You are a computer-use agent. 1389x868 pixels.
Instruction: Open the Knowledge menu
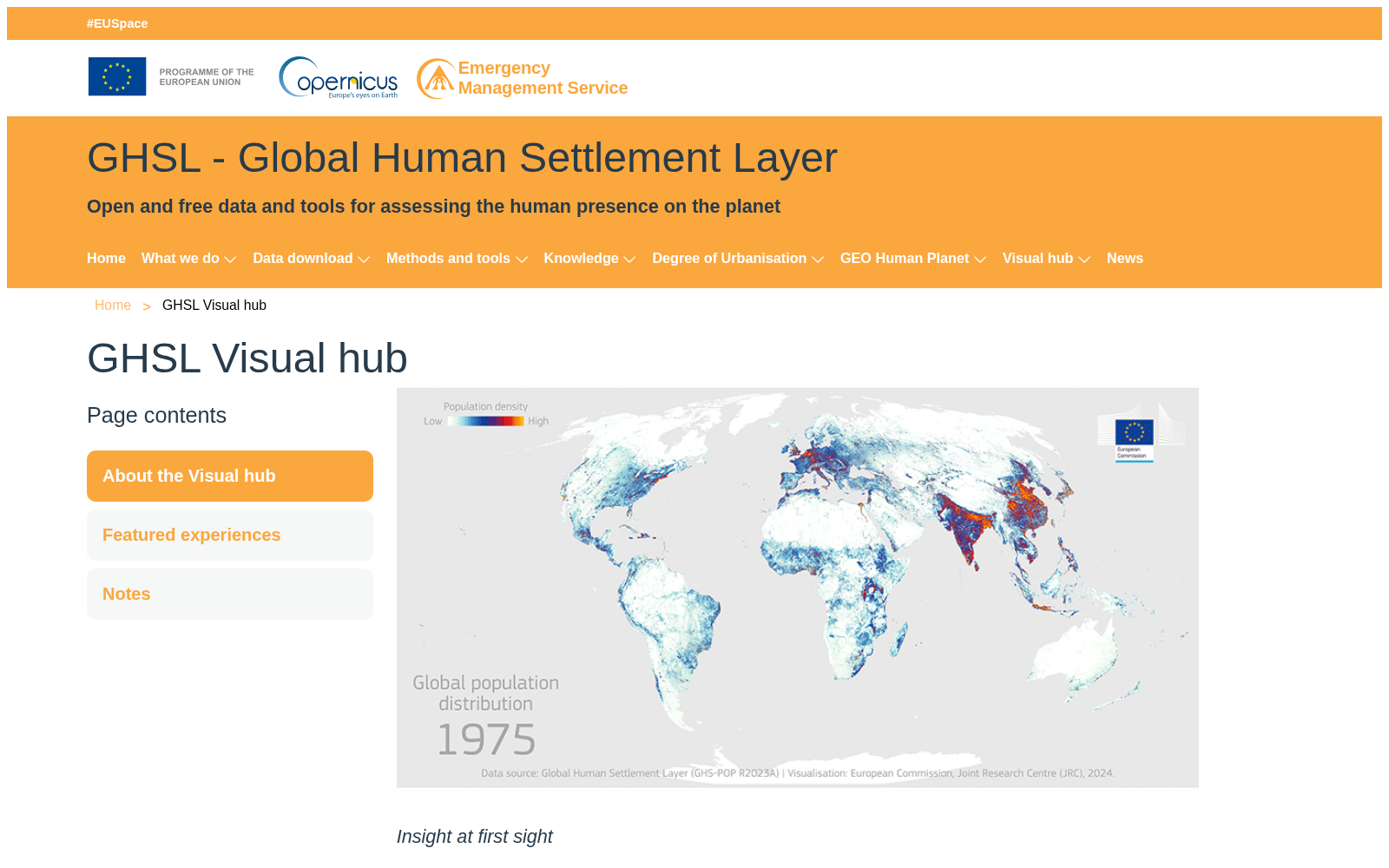tap(581, 259)
